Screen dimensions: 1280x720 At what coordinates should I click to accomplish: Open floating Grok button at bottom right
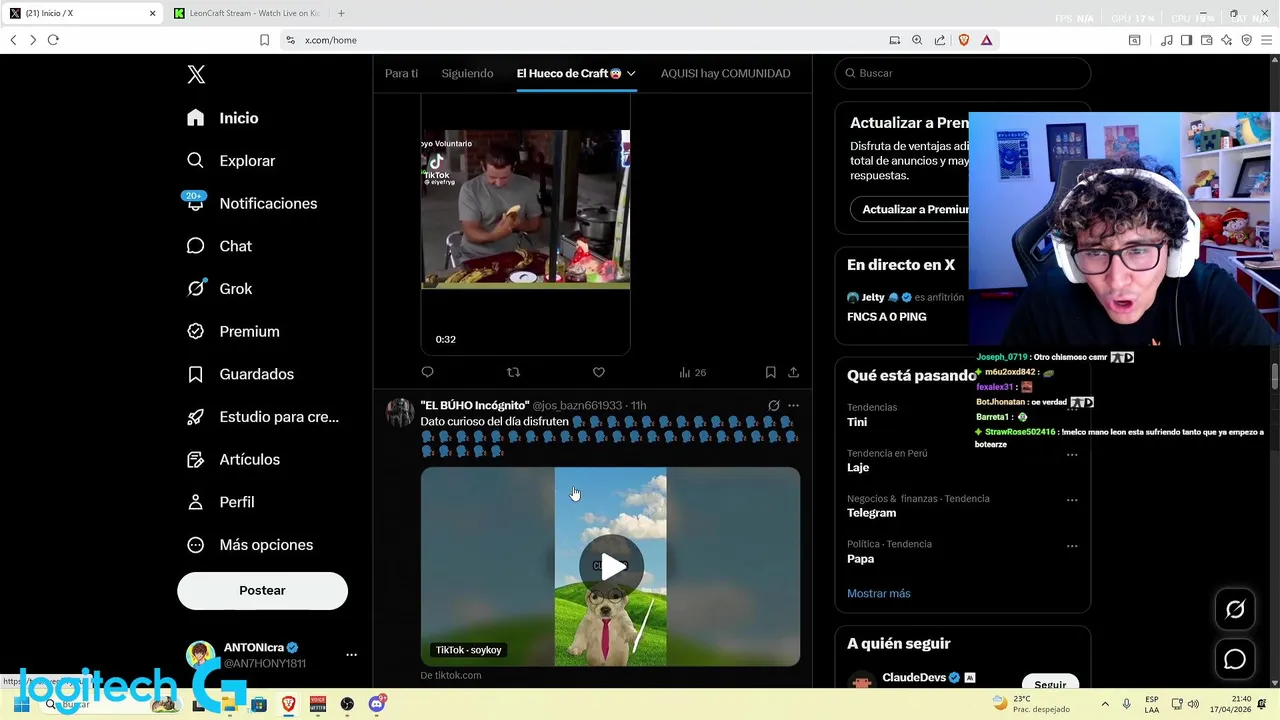click(1235, 609)
